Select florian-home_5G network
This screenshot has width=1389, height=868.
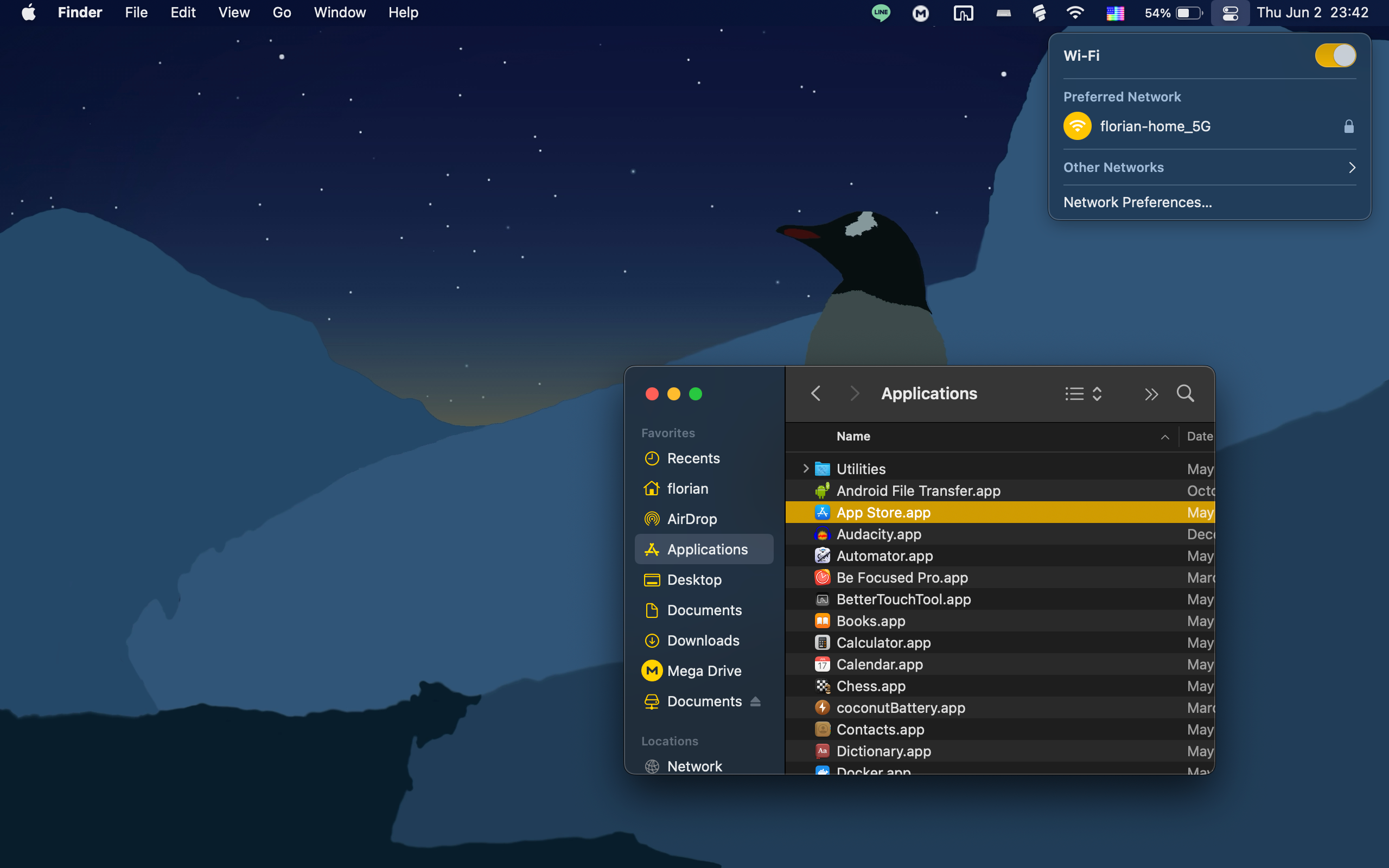[x=1155, y=126]
